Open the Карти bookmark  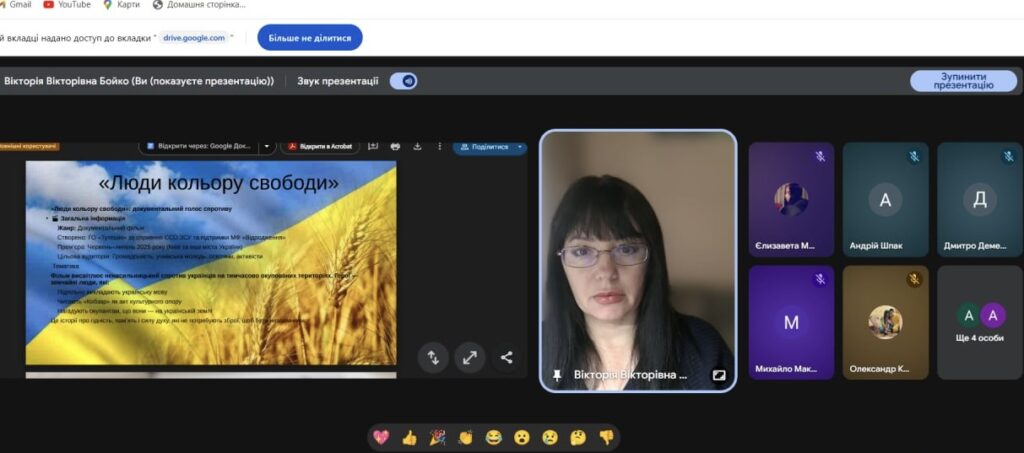123,5
